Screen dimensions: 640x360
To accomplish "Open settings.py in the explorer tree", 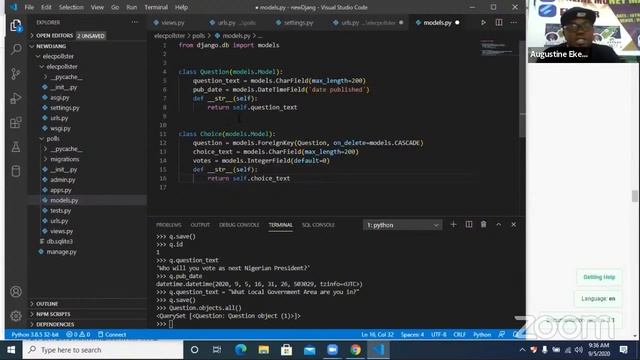I will tap(65, 108).
